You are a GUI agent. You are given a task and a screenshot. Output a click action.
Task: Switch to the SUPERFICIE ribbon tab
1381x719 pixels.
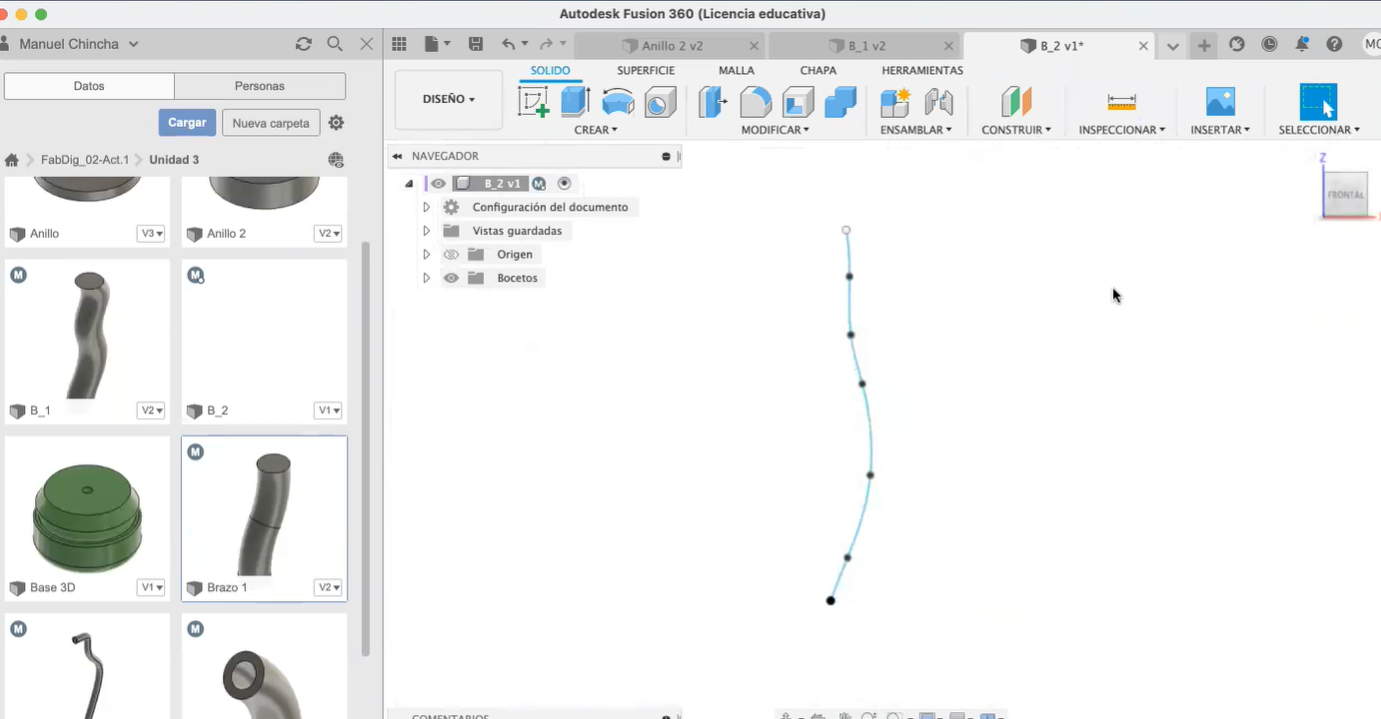point(645,70)
